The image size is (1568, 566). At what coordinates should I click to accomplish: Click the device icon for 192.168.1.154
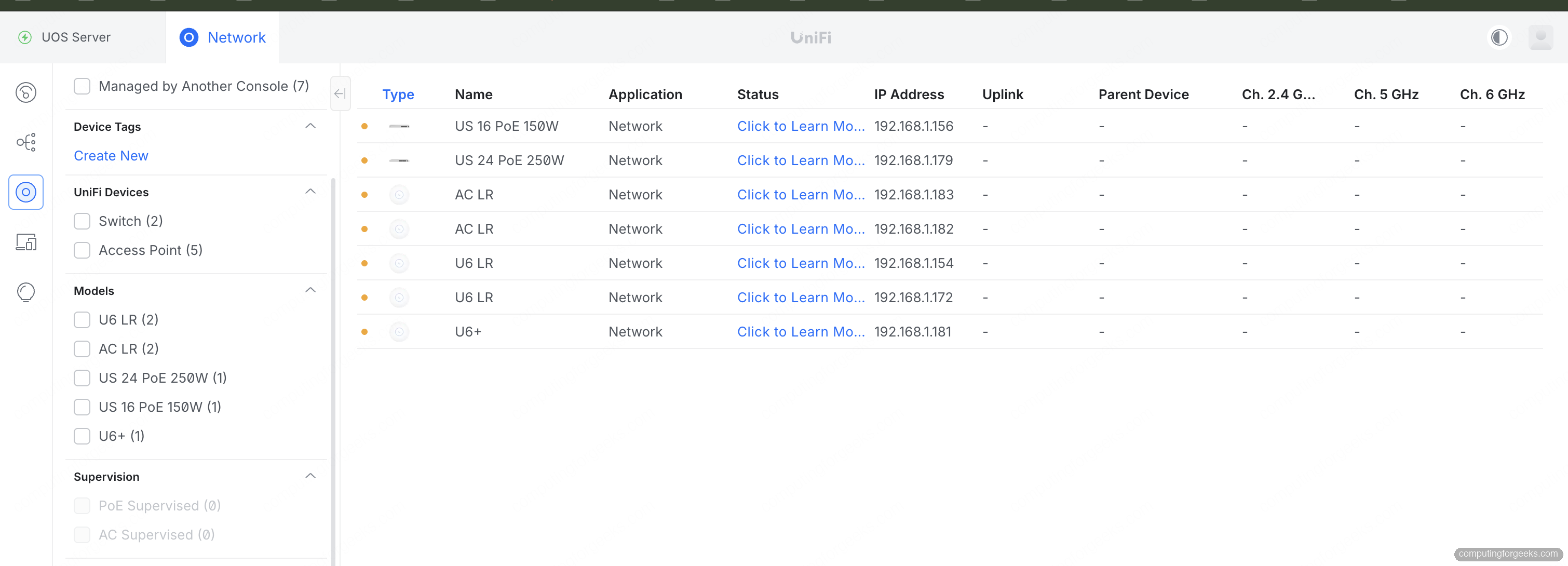click(399, 263)
